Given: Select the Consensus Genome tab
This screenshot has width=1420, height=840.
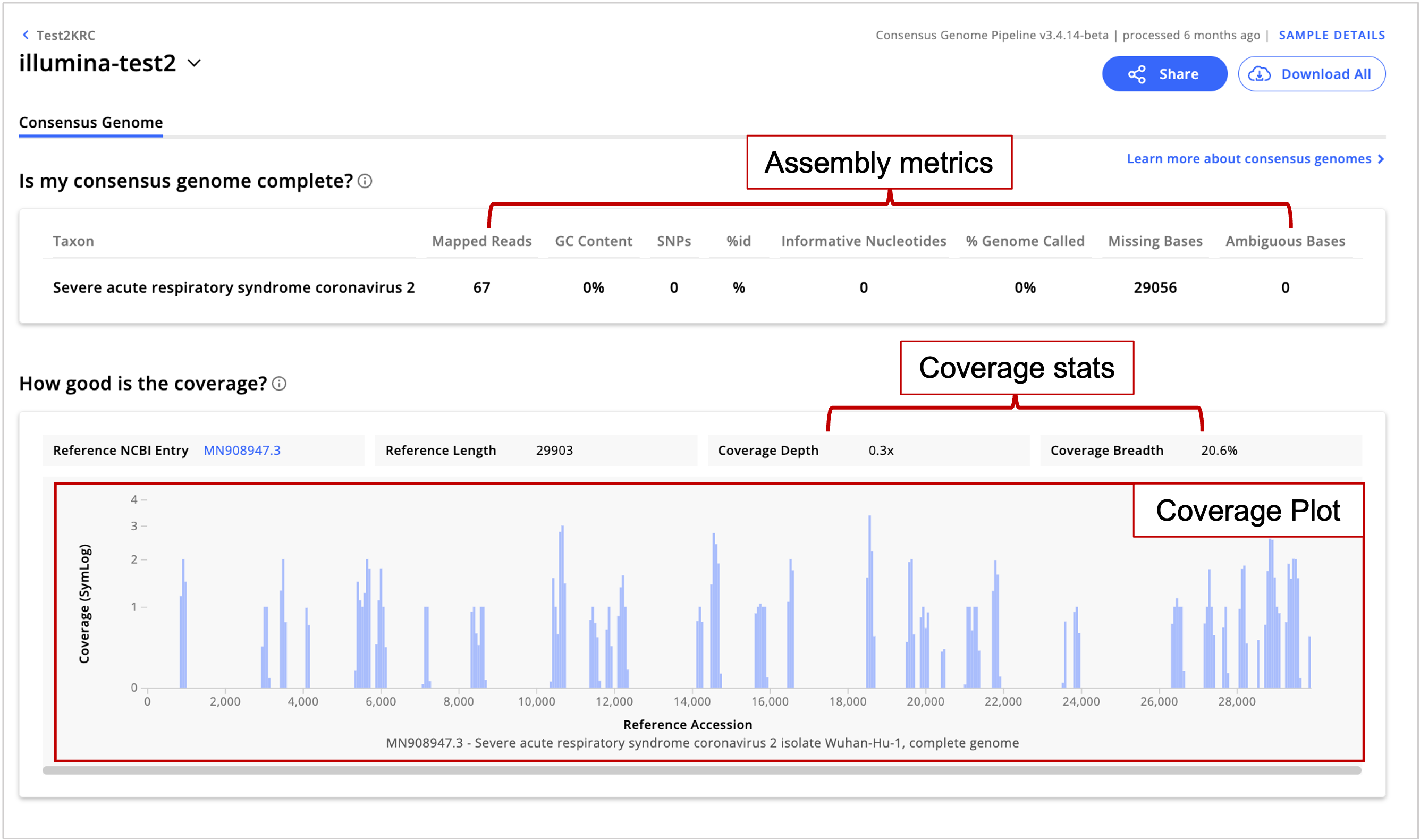Looking at the screenshot, I should (90, 122).
